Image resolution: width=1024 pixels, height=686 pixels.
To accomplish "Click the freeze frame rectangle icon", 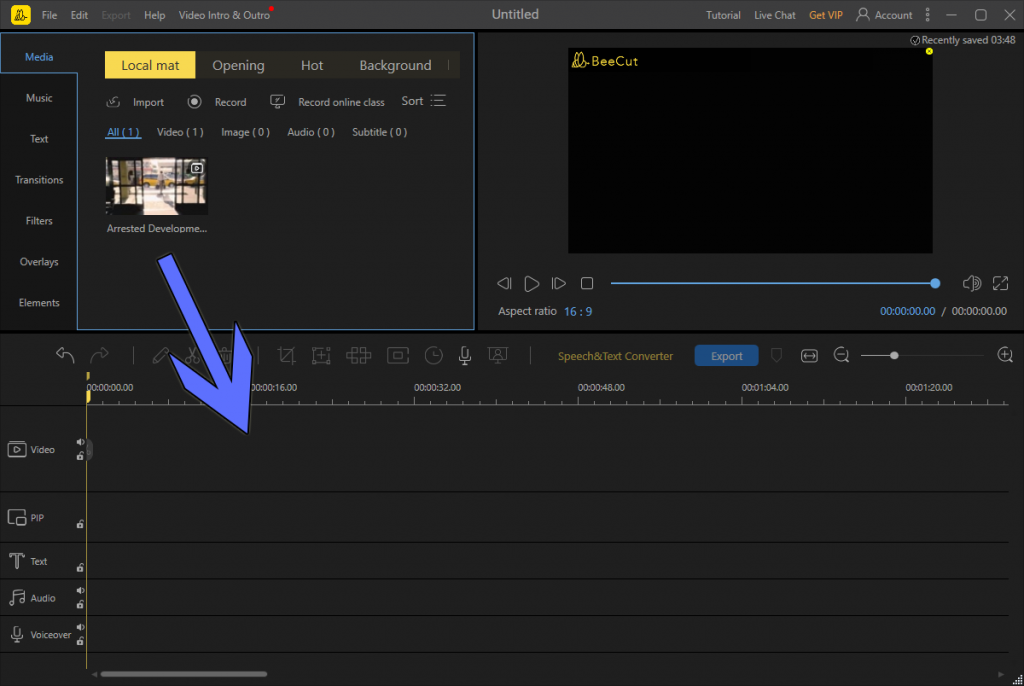I will click(x=398, y=355).
